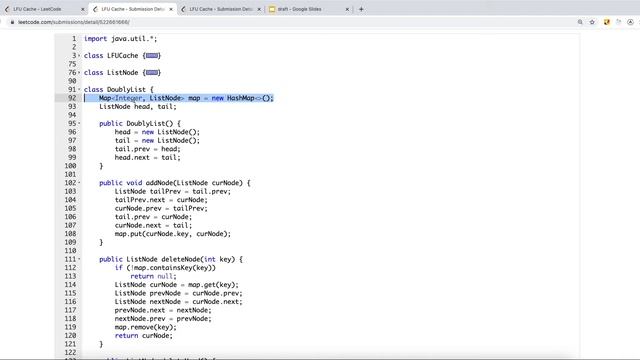This screenshot has height=360, width=640.
Task: Click the 'tail.prev = head;' line
Action: 147,149
